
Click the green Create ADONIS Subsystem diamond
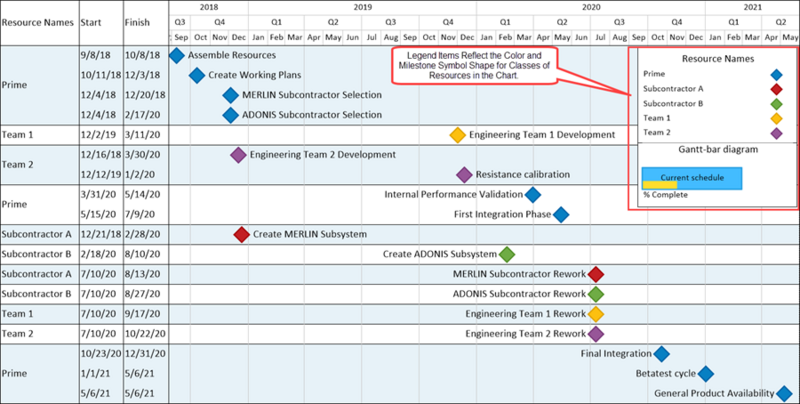507,254
